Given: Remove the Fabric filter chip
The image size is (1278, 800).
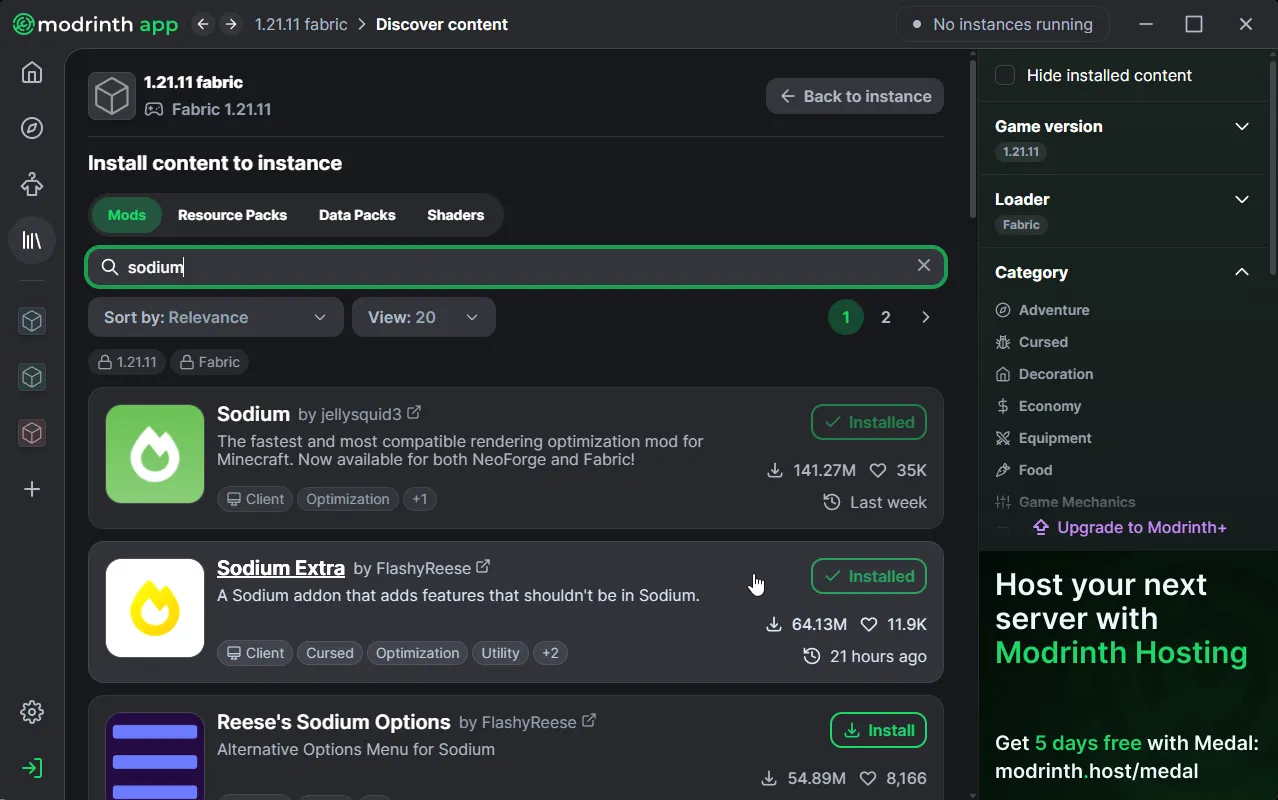Looking at the screenshot, I should click(209, 362).
